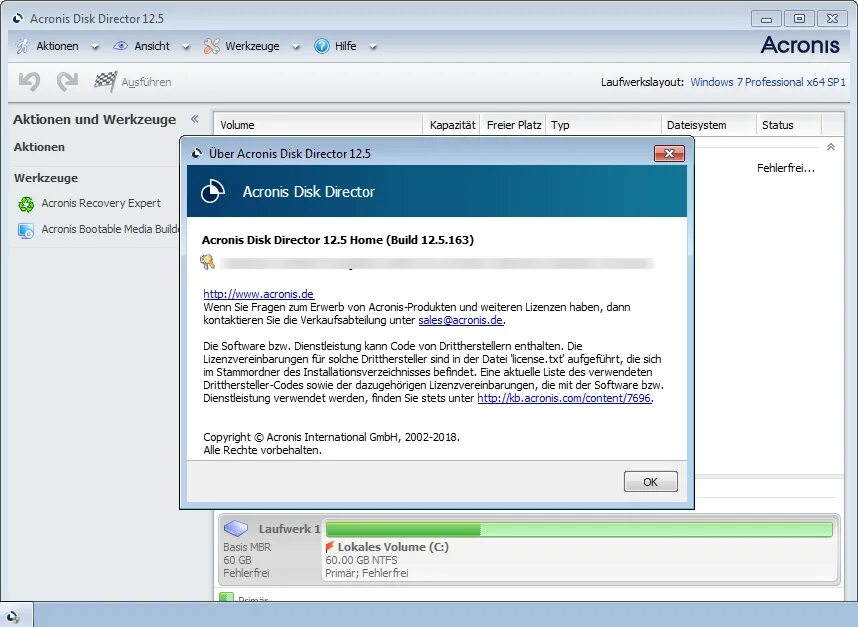Collapse the Aktionen und Werkzeuge side panel

coord(195,119)
